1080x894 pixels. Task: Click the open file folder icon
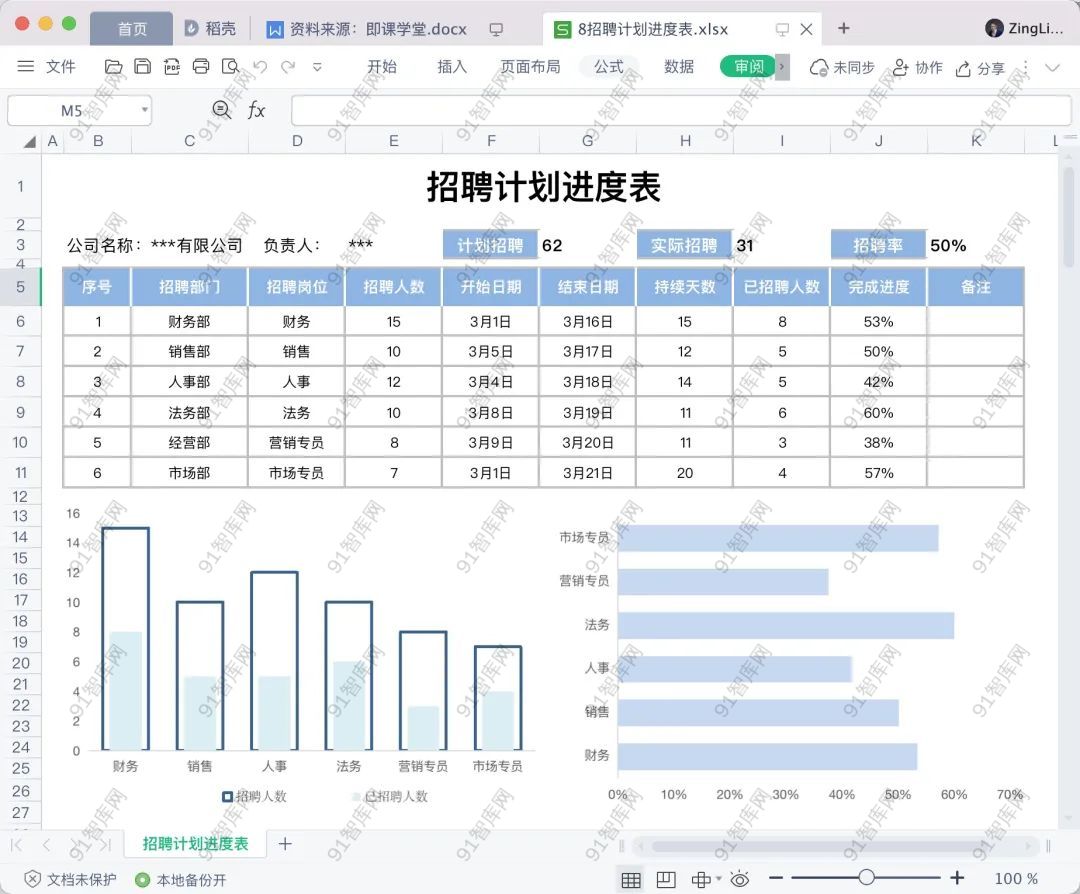[114, 67]
